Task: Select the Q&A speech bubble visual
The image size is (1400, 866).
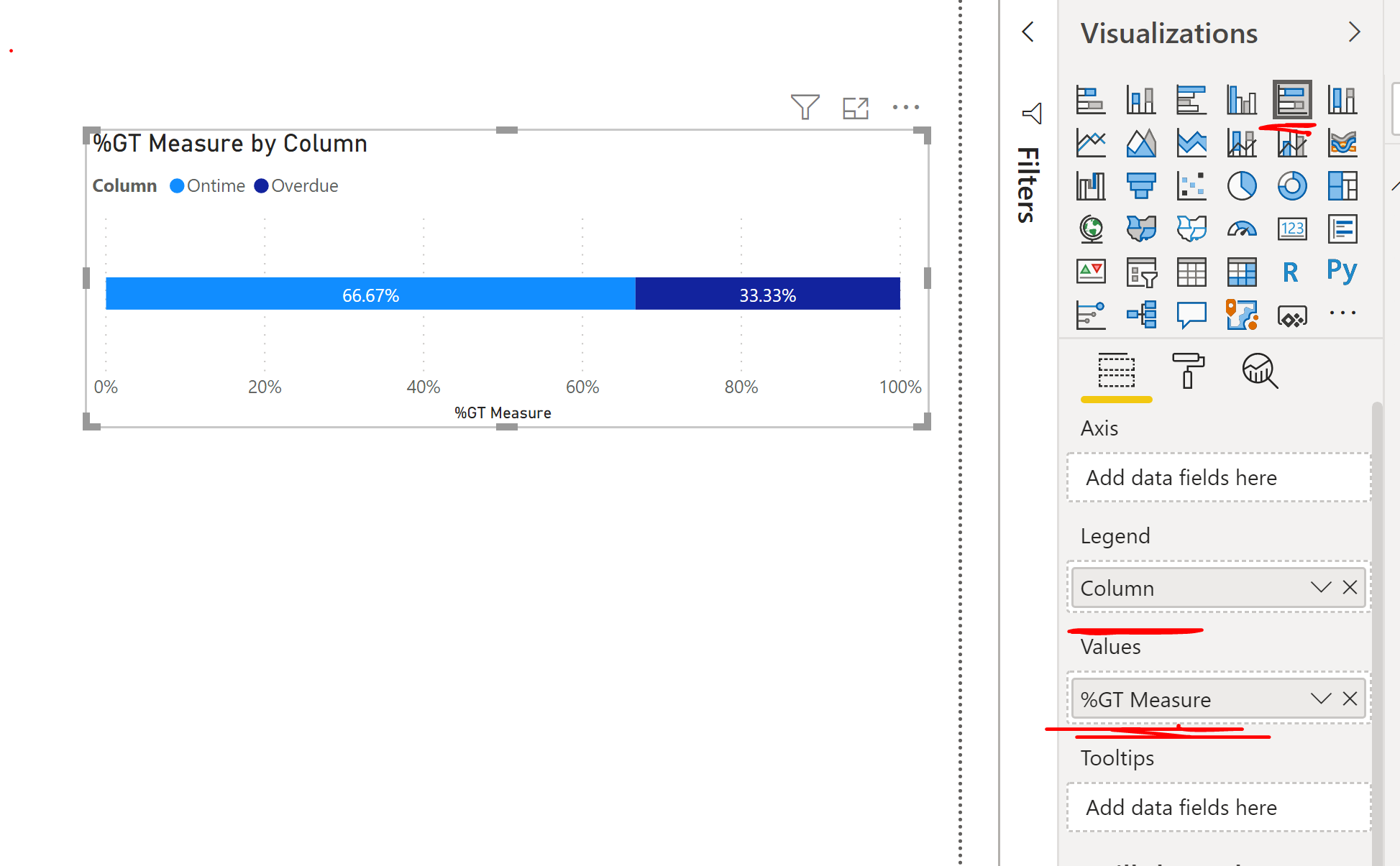Action: (1191, 315)
